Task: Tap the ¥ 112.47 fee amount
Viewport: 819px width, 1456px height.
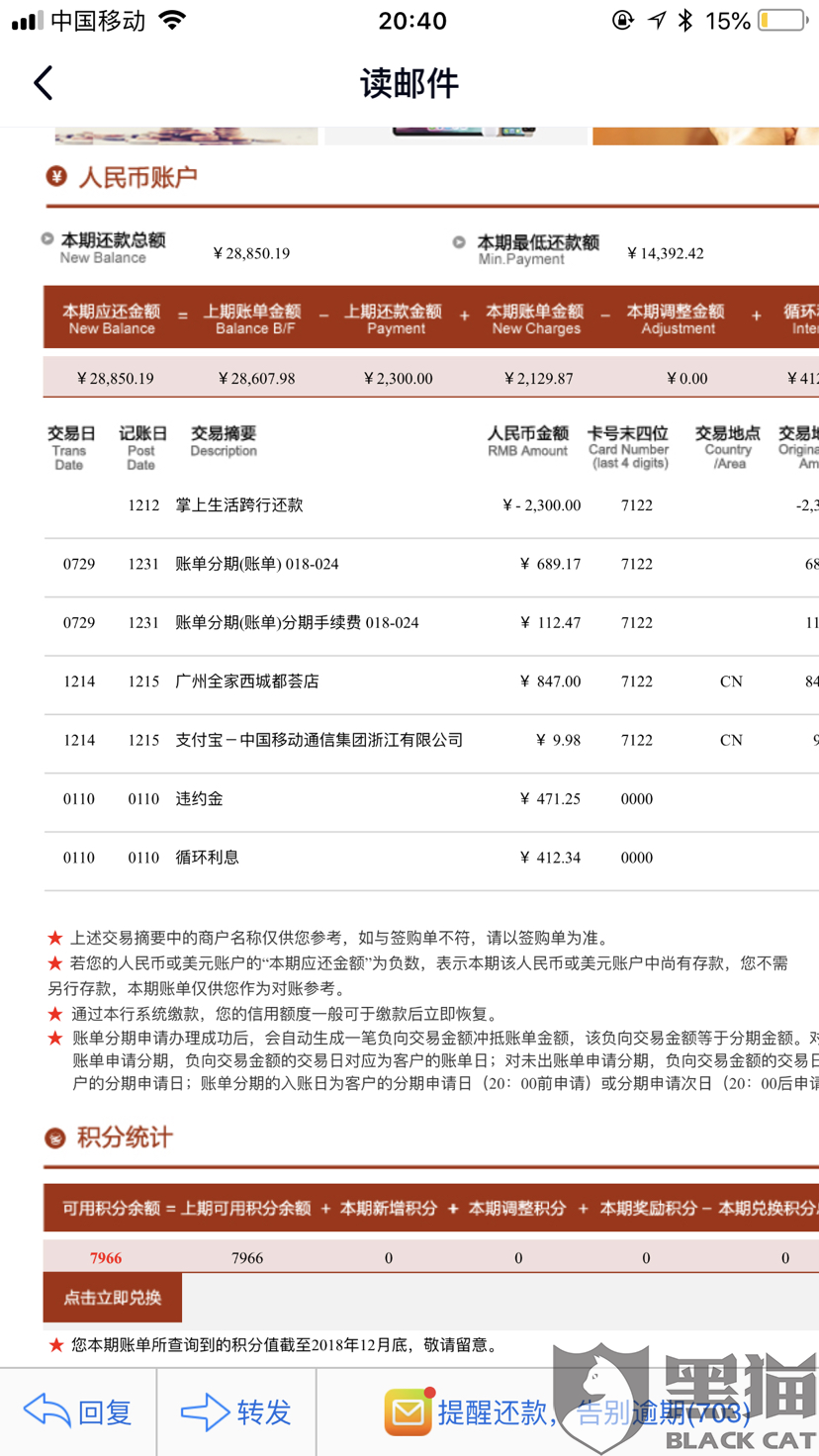Action: point(550,623)
